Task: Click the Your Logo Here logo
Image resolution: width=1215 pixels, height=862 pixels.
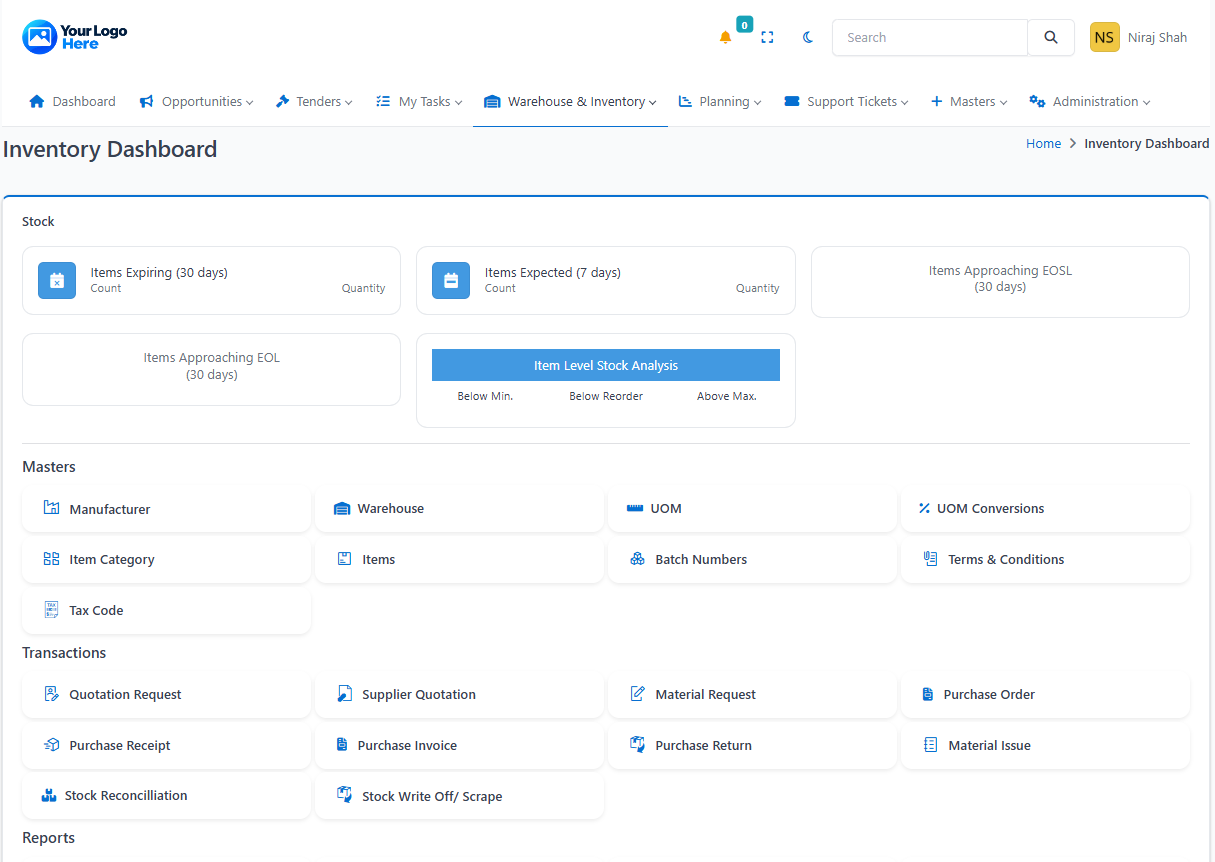Action: (75, 38)
